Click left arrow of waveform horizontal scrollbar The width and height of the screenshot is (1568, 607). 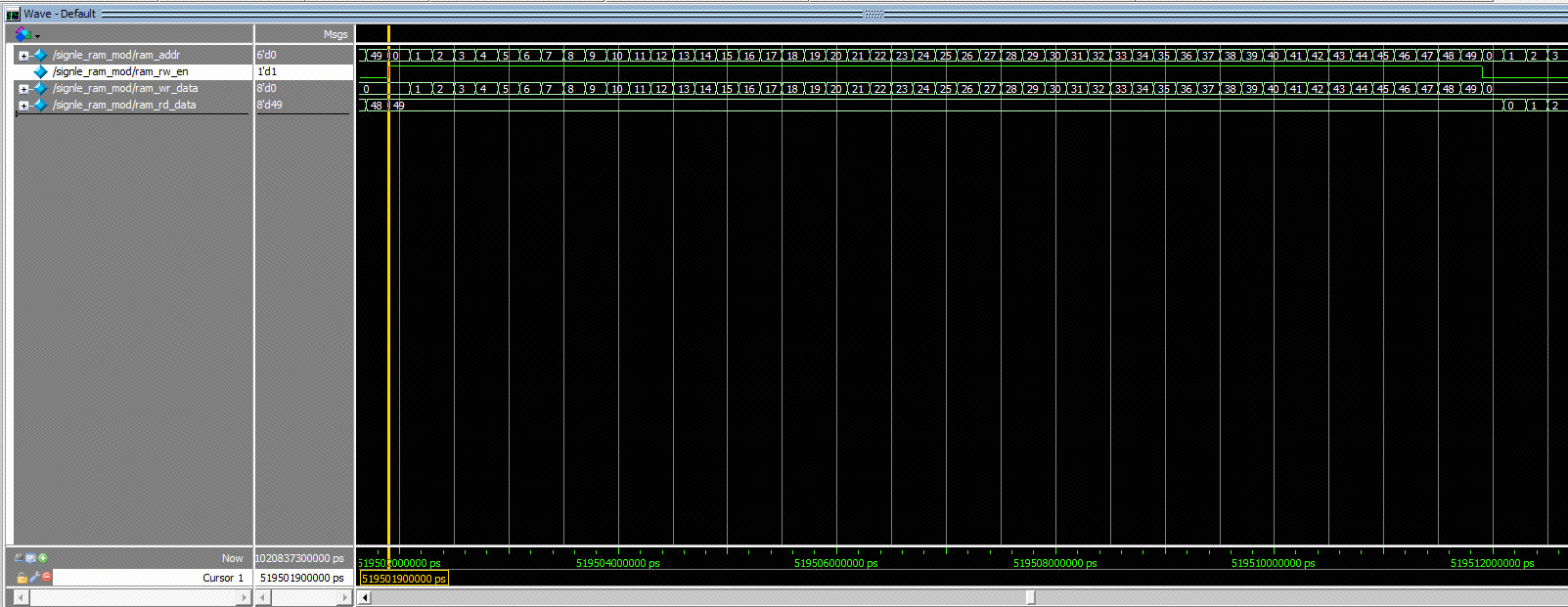click(x=365, y=597)
